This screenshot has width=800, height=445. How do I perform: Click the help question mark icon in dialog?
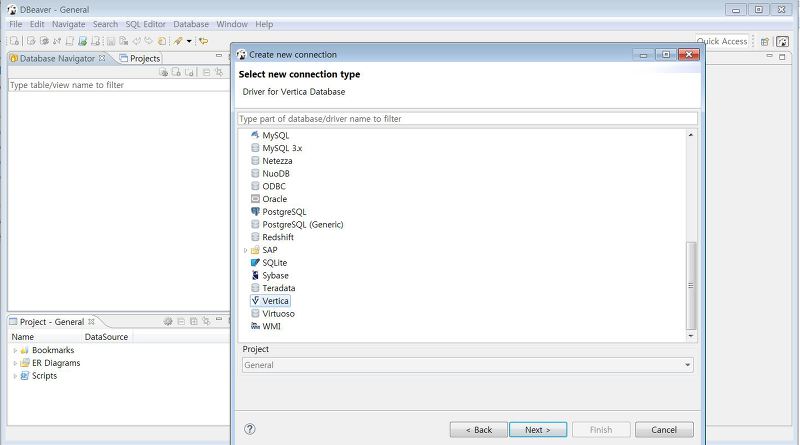249,429
